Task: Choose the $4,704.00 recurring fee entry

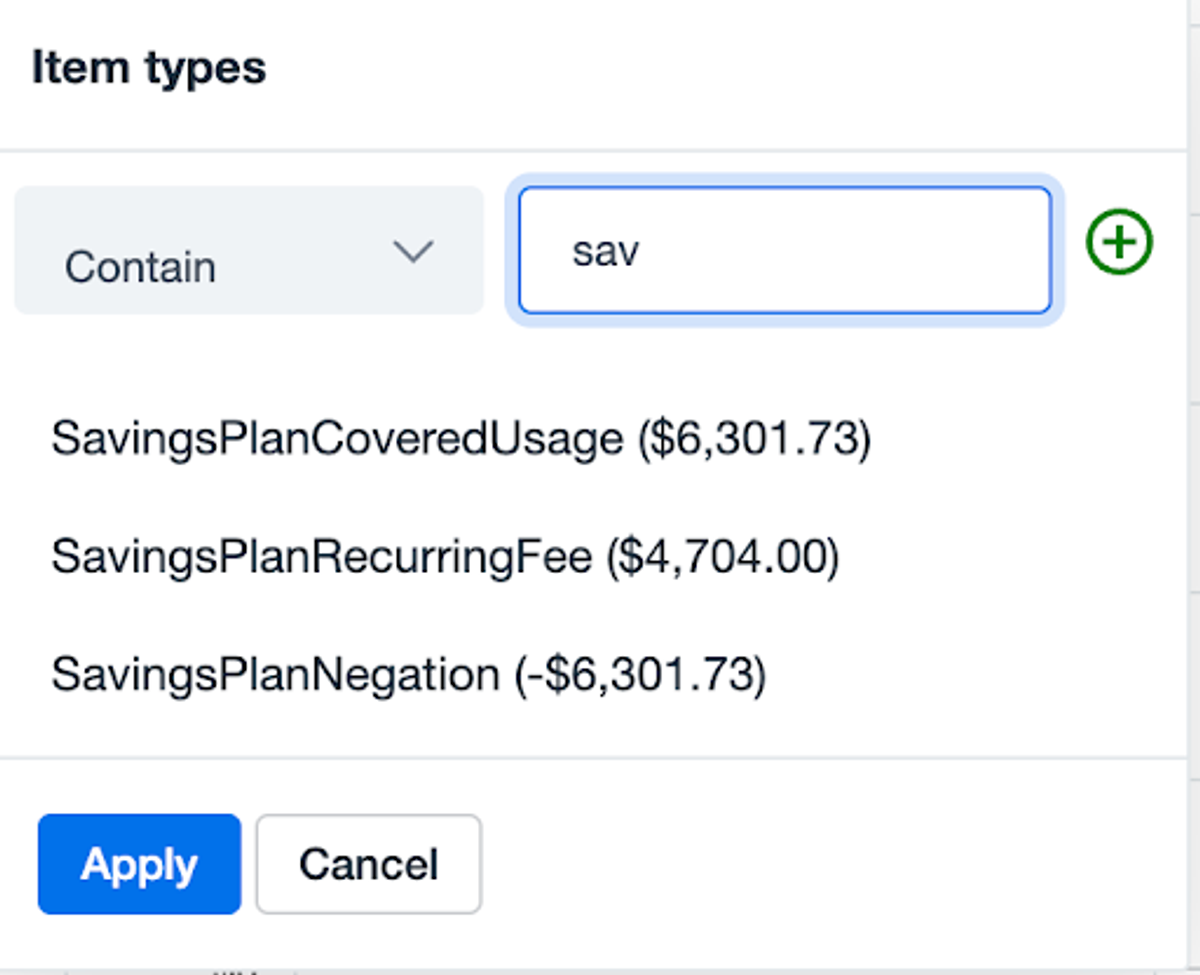Action: pyautogui.click(x=445, y=557)
